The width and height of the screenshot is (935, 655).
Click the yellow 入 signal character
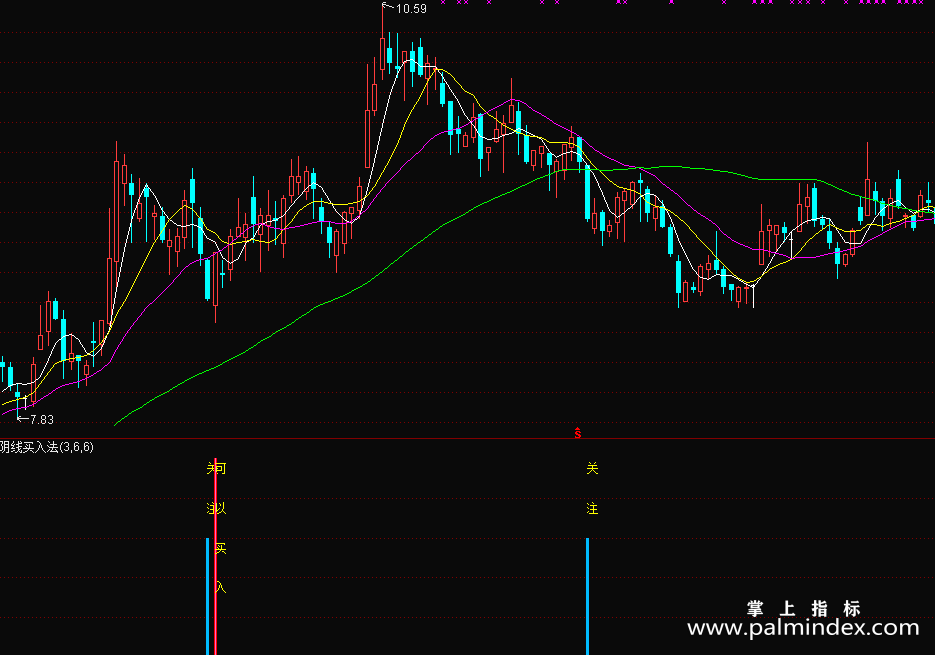tap(221, 588)
